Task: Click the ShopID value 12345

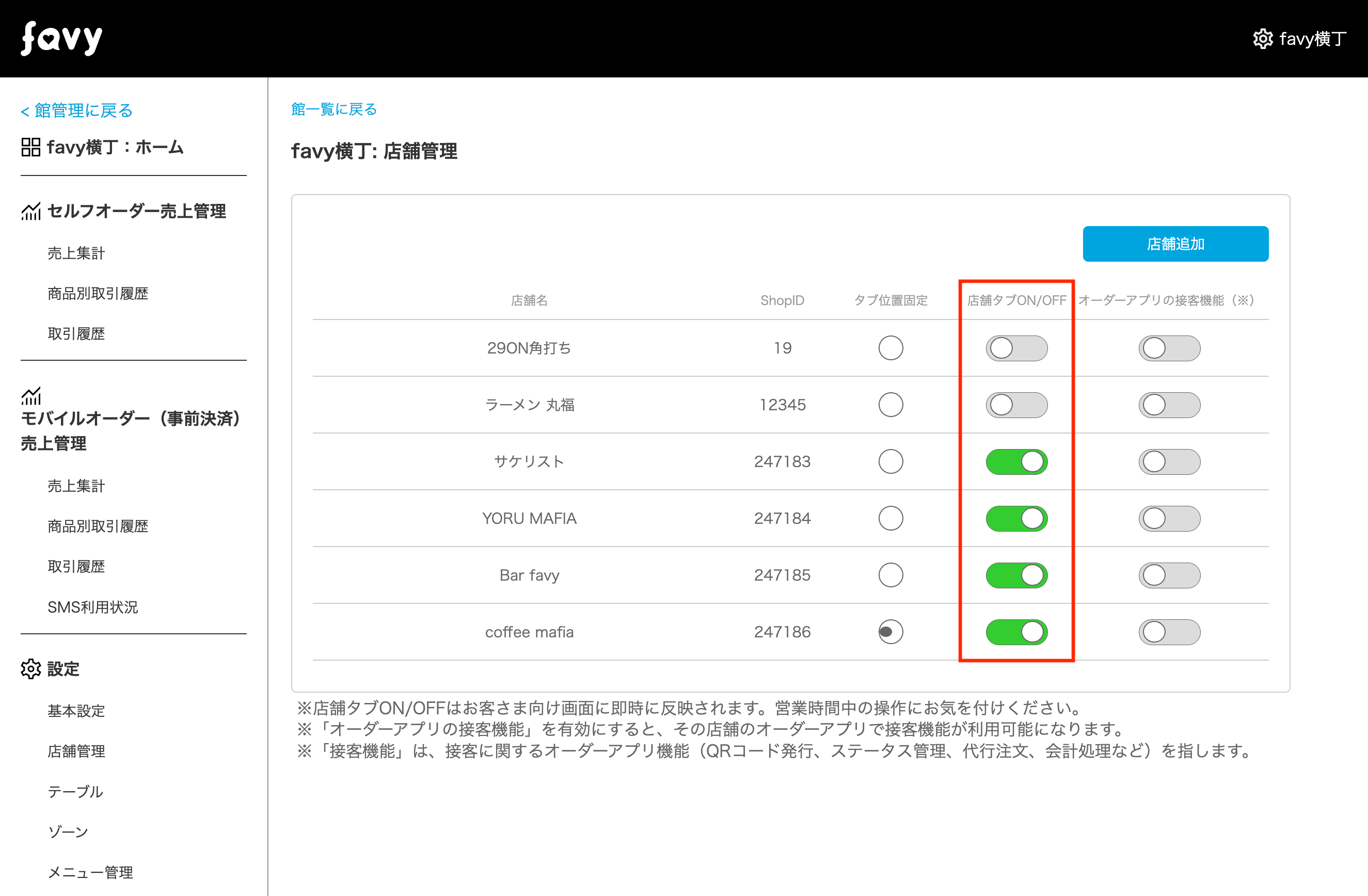Action: (782, 405)
